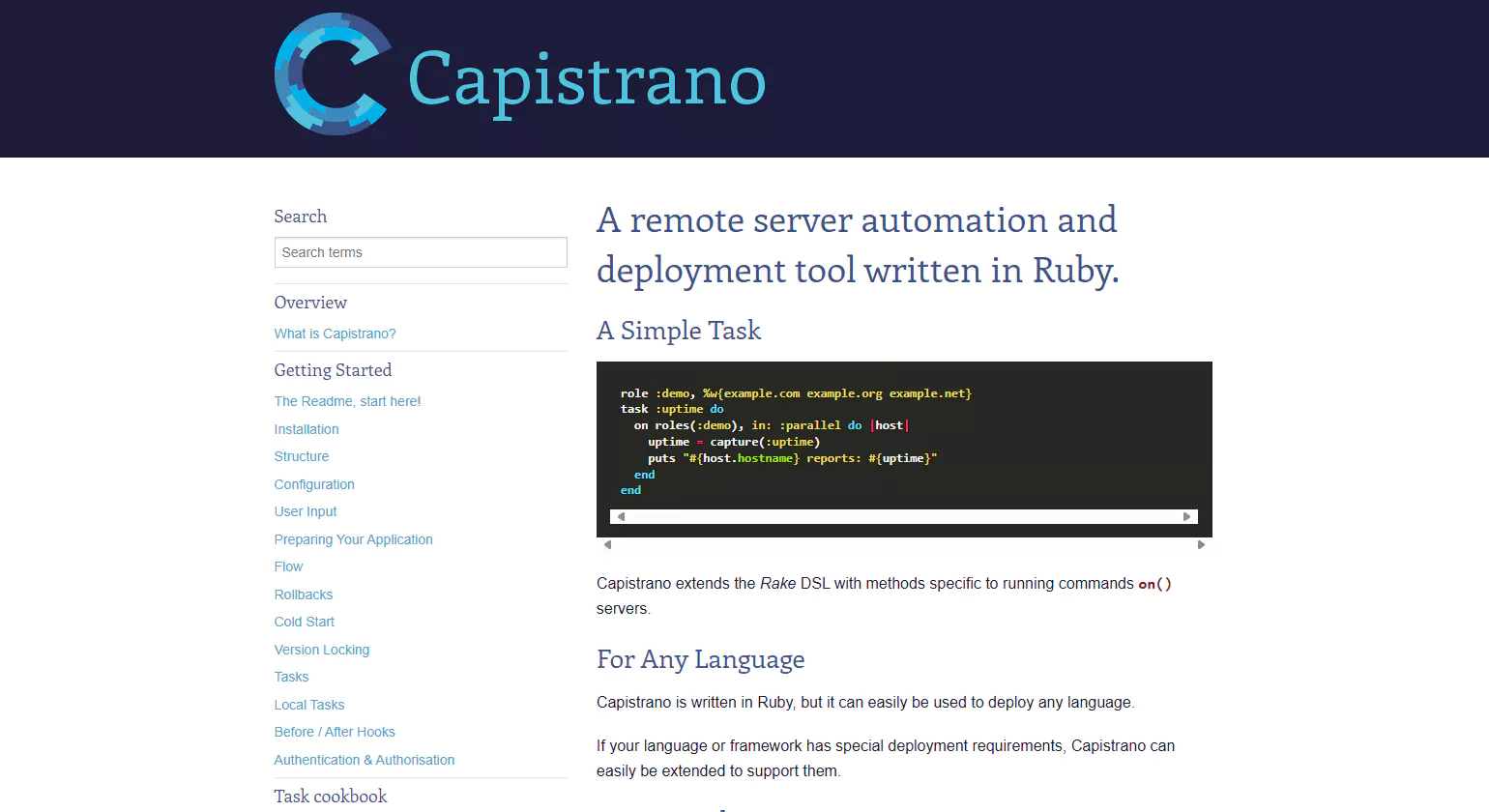
Task: Open the Flow documentation link
Action: [288, 566]
